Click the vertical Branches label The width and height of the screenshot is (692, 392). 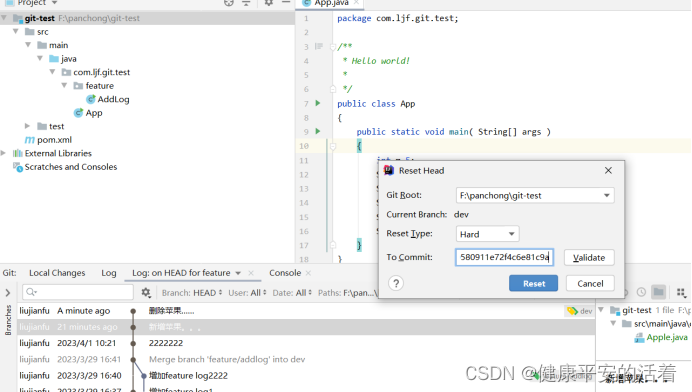tap(8, 320)
